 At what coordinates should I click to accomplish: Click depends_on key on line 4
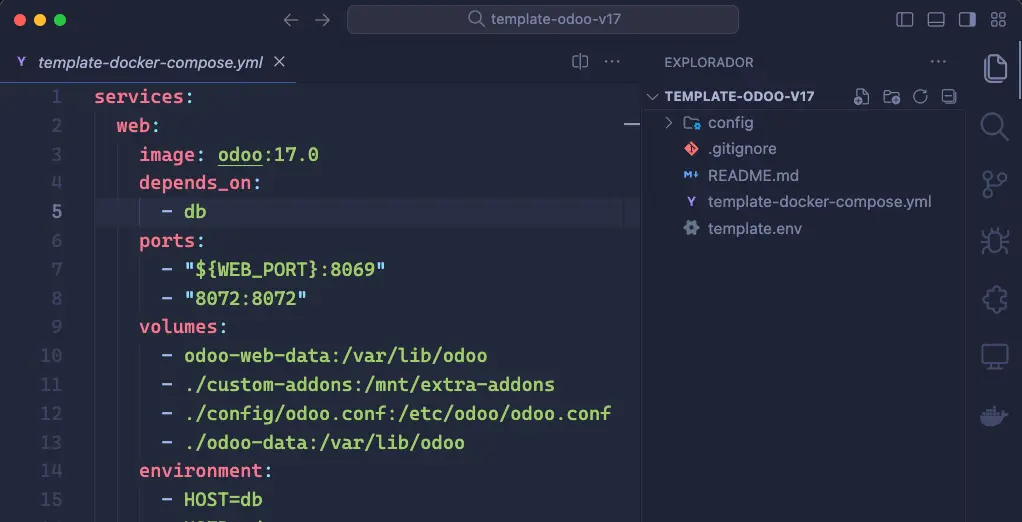pos(195,183)
